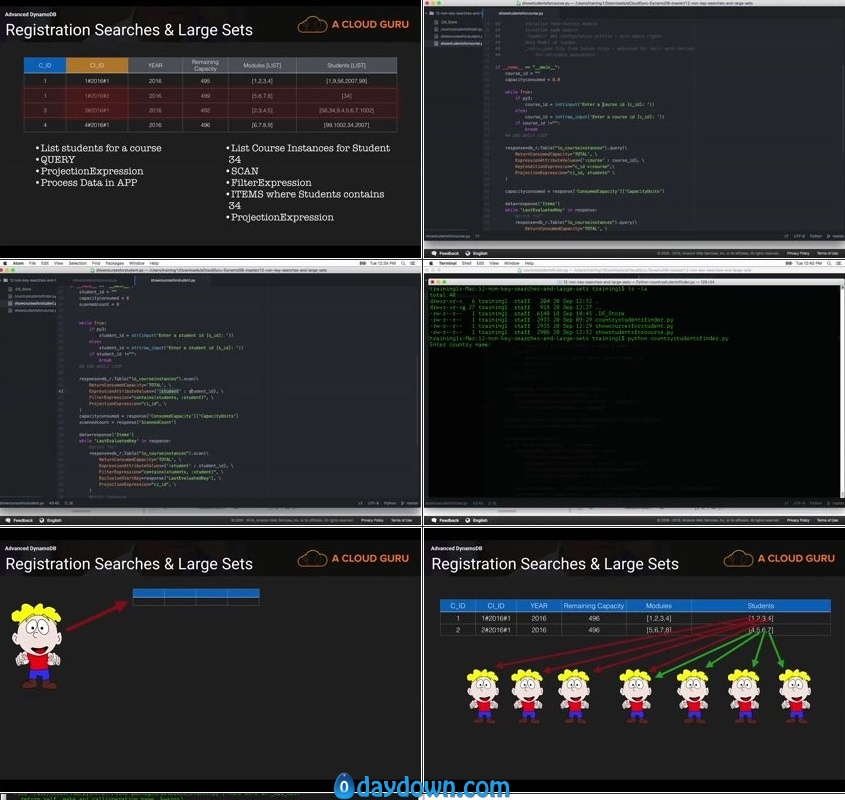Open the Selection menu in Atom

[x=78, y=263]
